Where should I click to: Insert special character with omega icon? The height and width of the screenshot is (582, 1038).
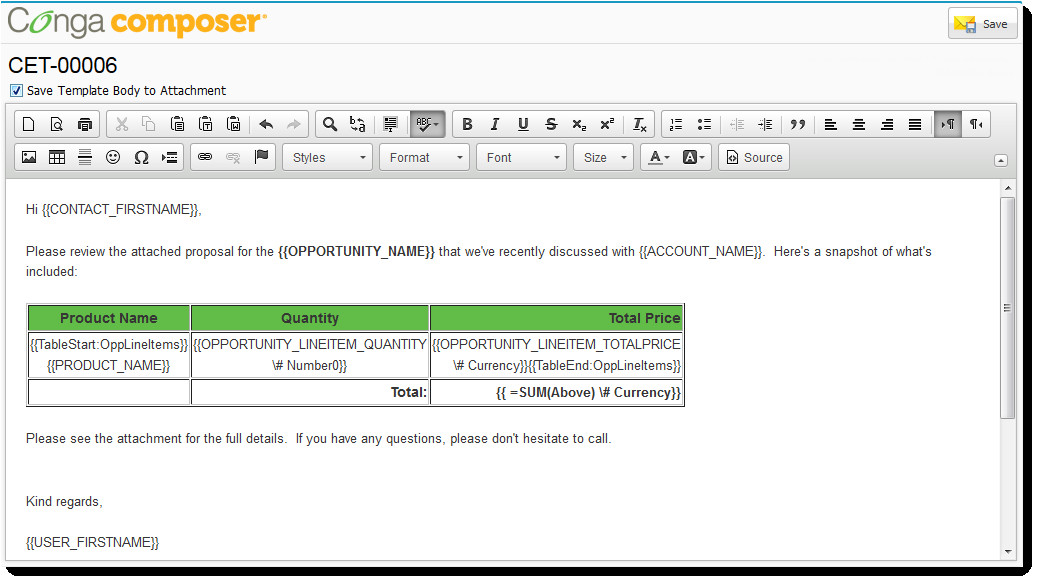[141, 158]
